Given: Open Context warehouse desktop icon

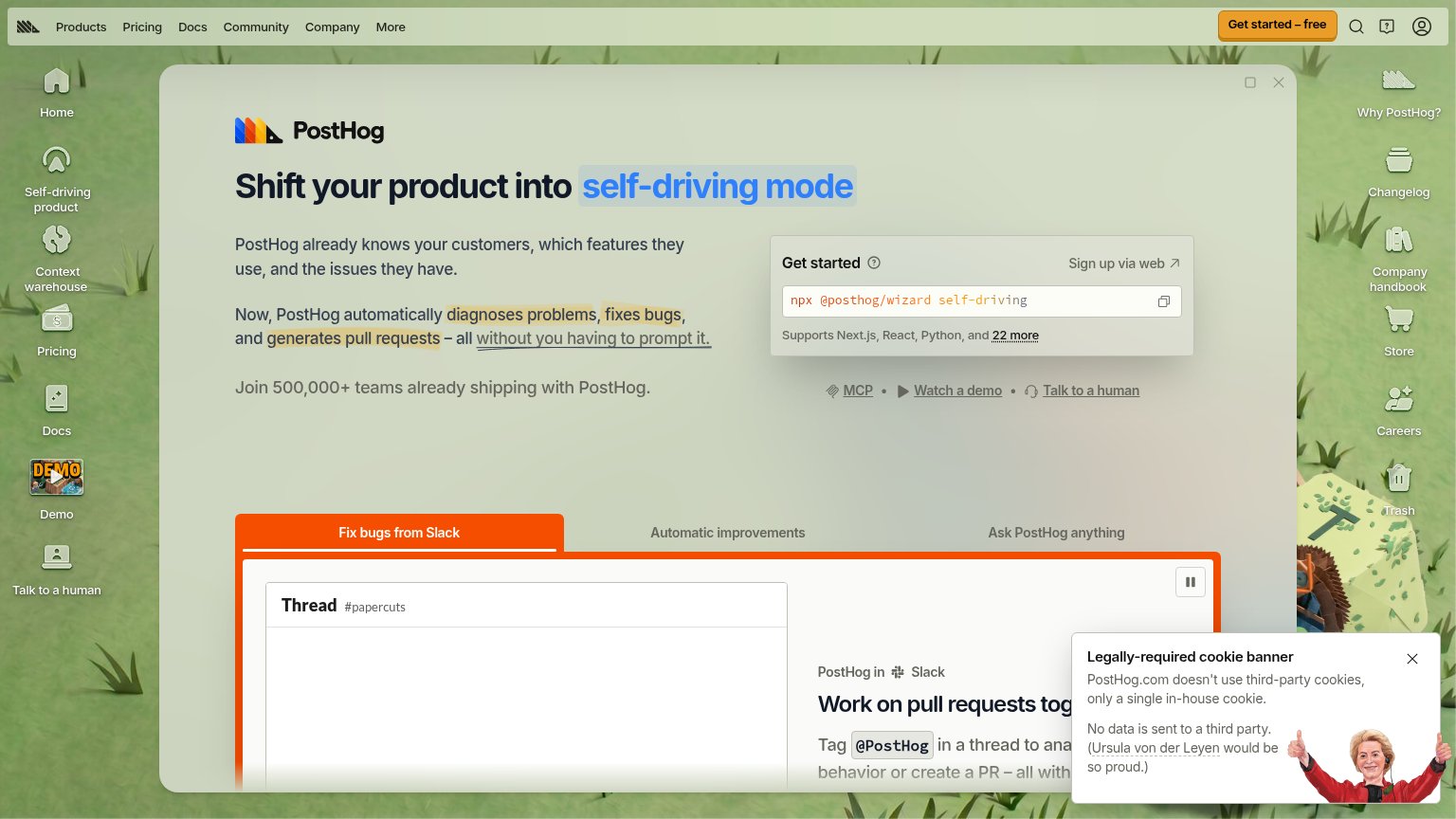Looking at the screenshot, I should [57, 259].
